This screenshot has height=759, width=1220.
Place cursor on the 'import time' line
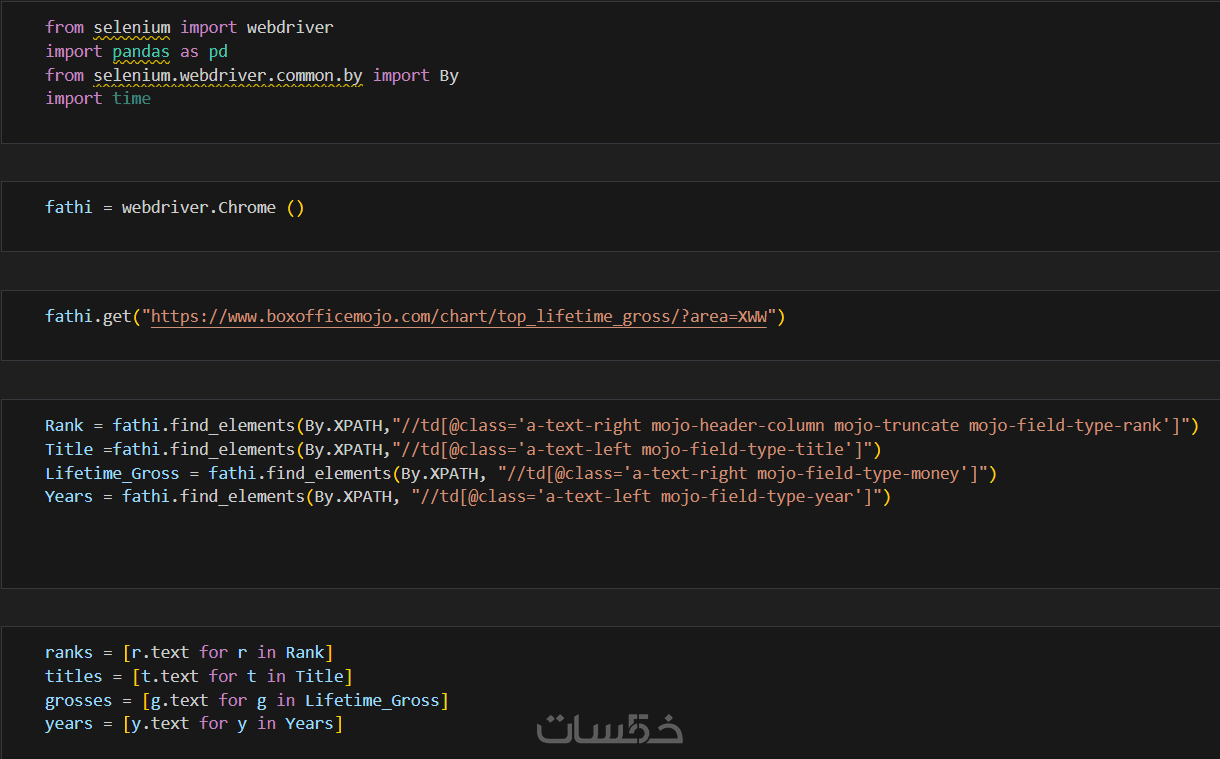tap(98, 98)
